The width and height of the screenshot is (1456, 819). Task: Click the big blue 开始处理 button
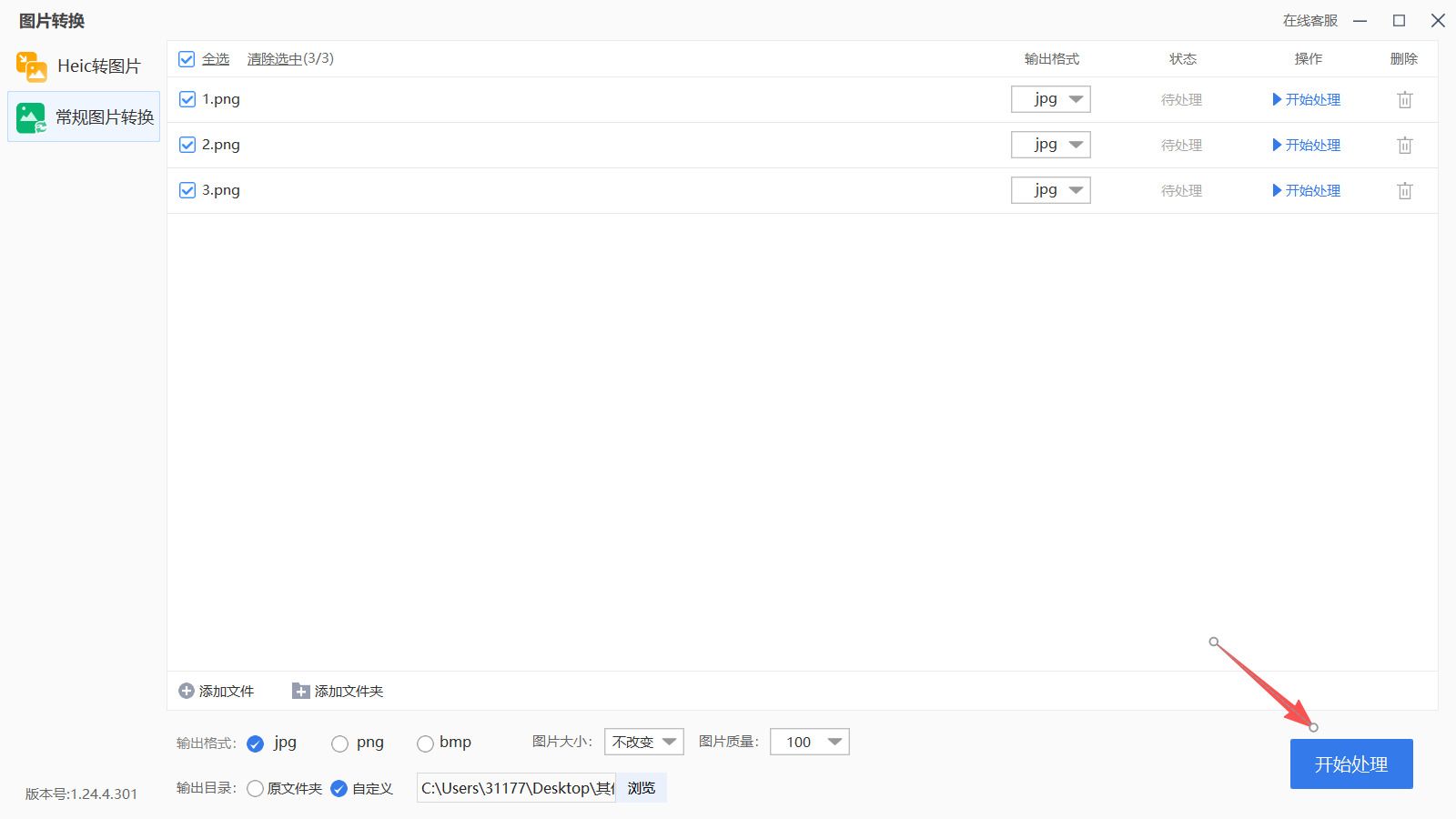point(1351,763)
